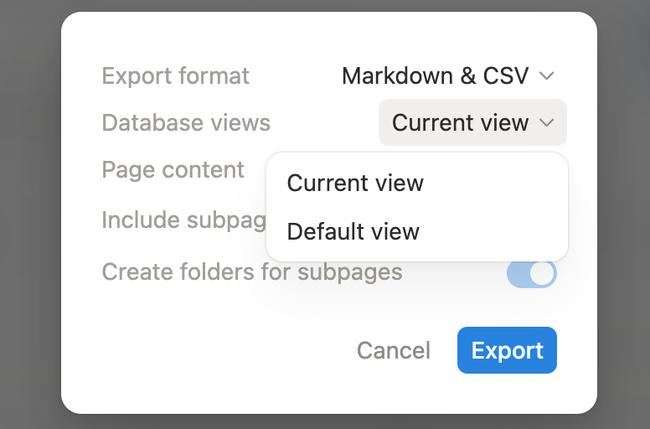Click empty white space left of Cancel
The width and height of the screenshot is (650, 429).
pyautogui.click(x=207, y=350)
